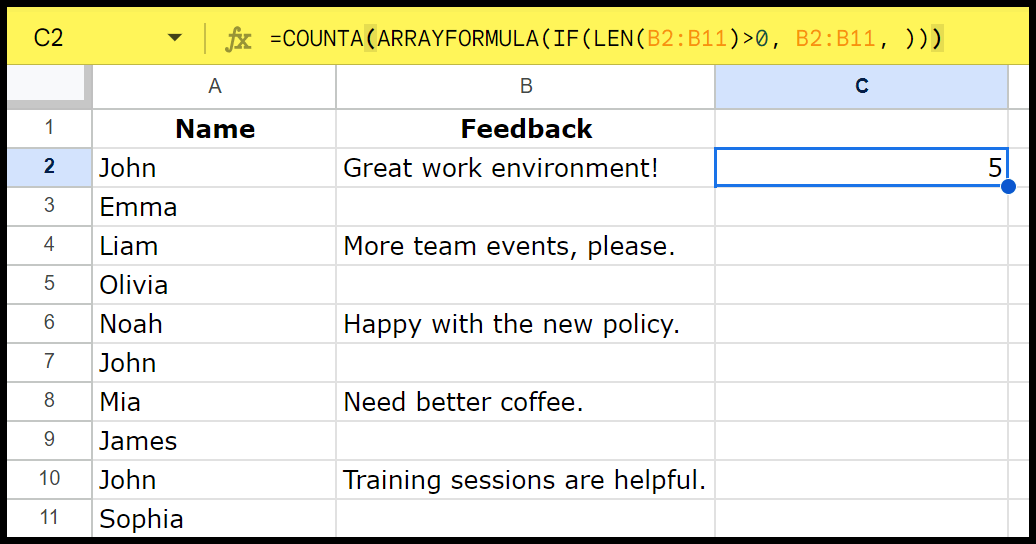Viewport: 1036px width, 544px height.
Task: Select the Feedback header cell
Action: [525, 128]
